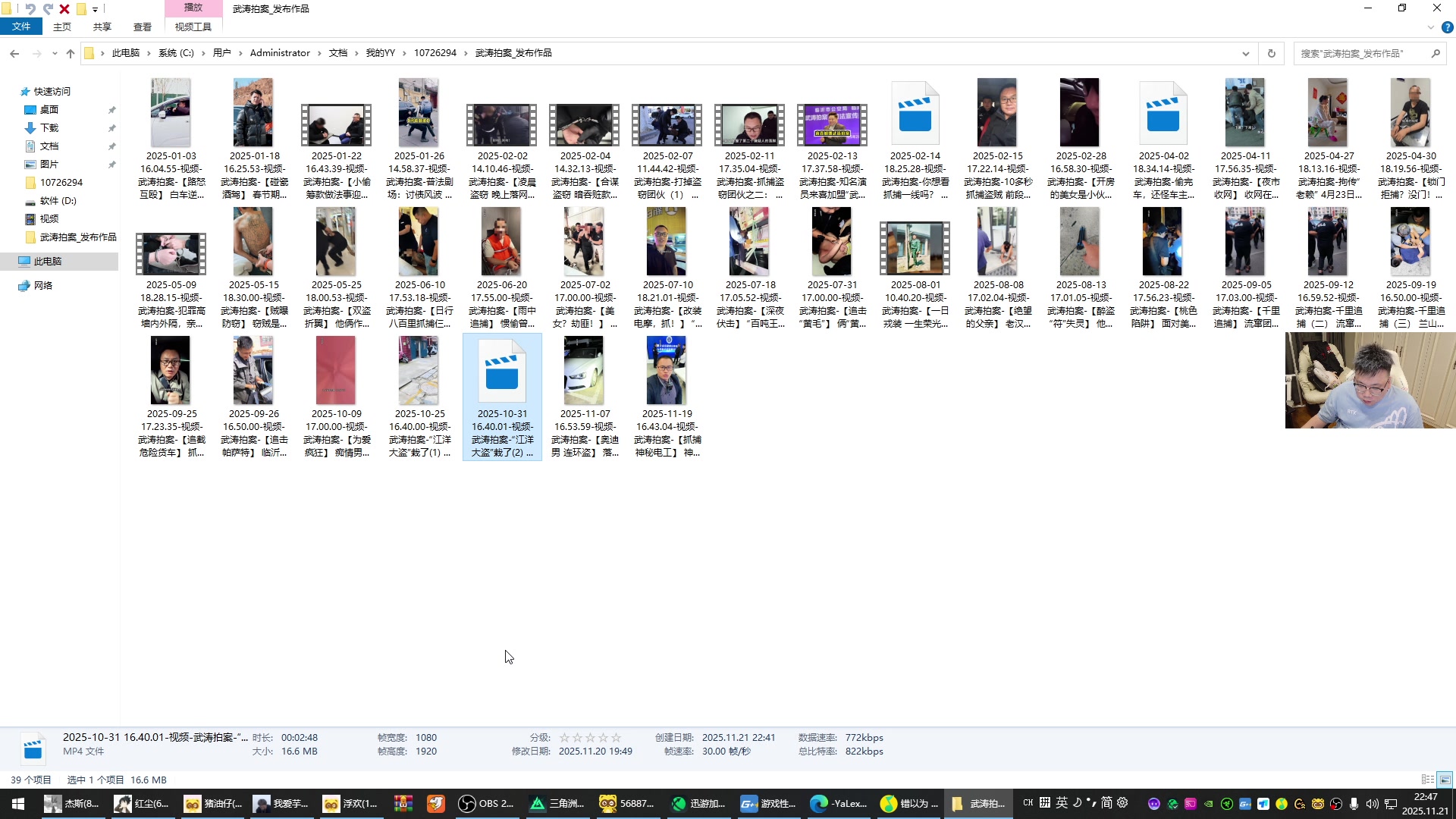Rate file with the fifth star
1456x819 pixels.
coord(616,738)
